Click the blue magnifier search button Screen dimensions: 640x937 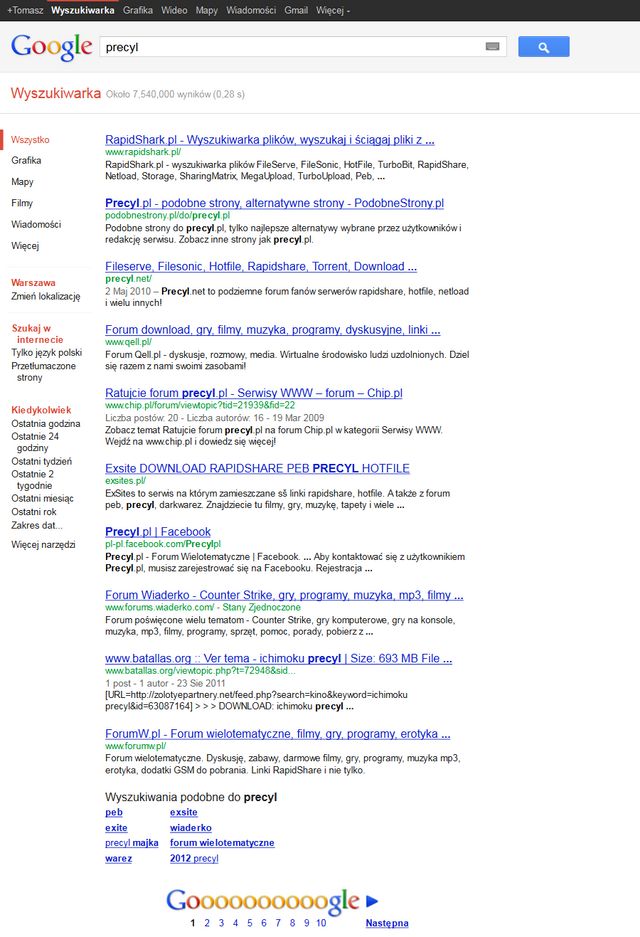pos(543,47)
